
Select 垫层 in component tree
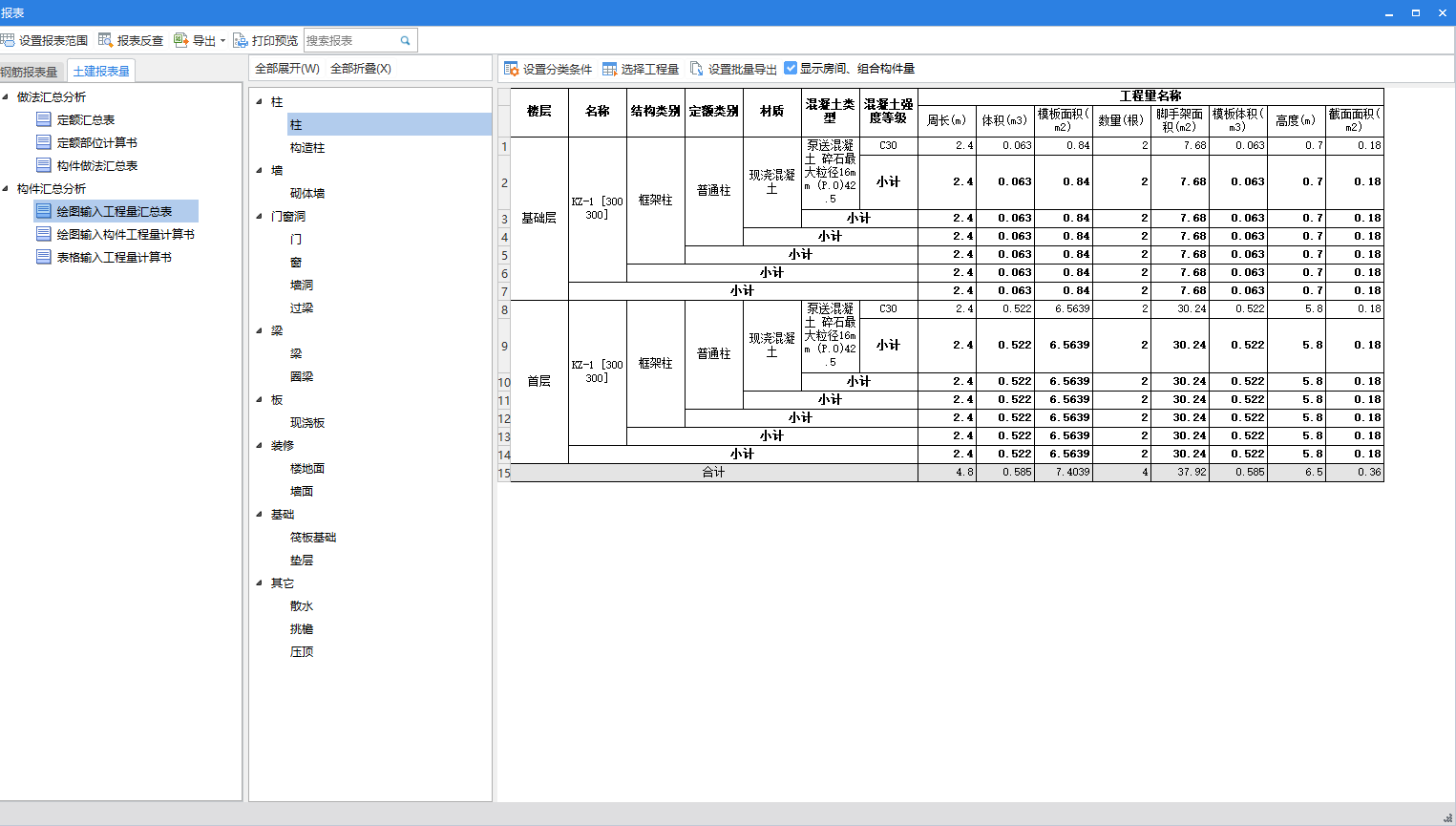pyautogui.click(x=302, y=561)
